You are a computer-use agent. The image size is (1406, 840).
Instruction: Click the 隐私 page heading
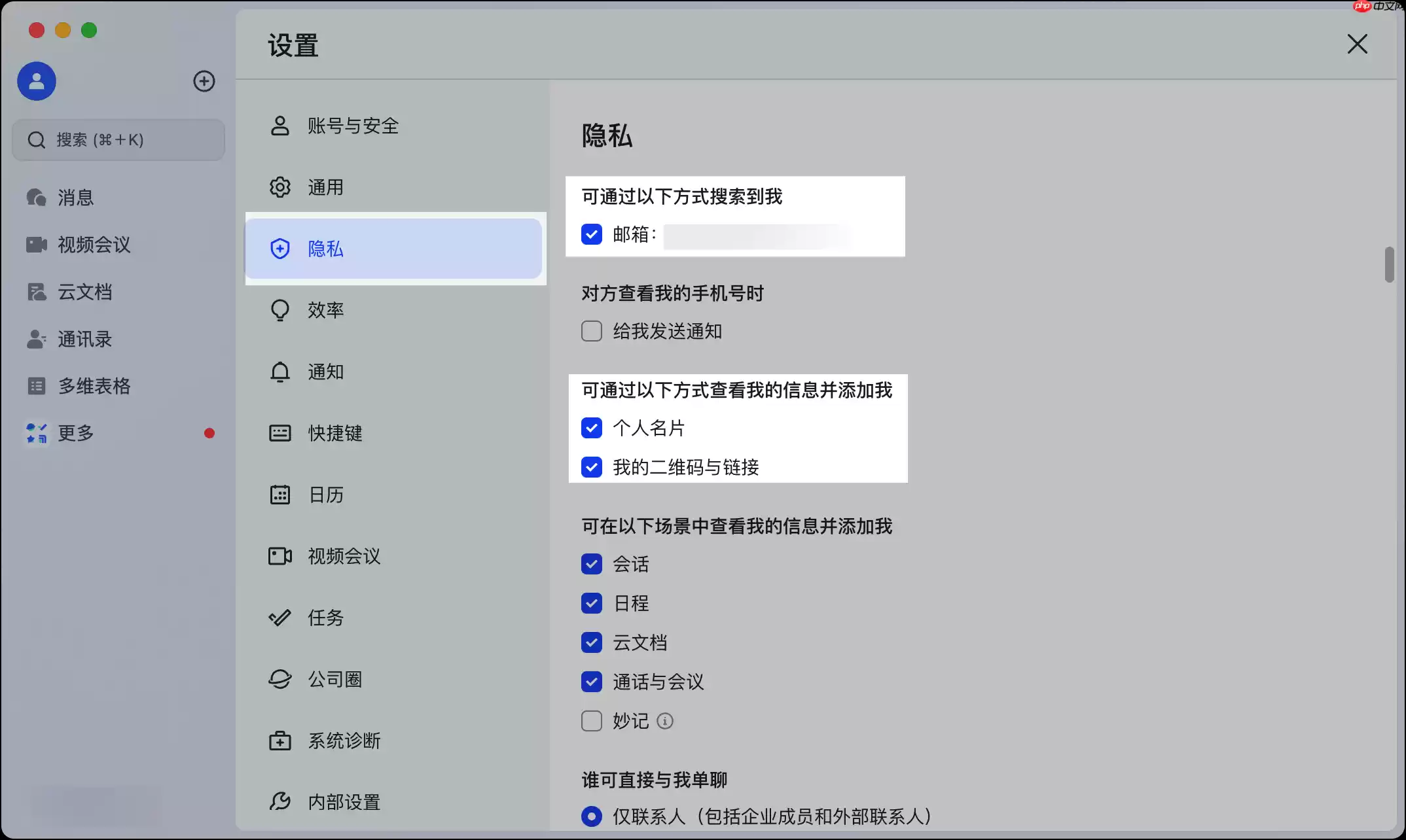607,136
